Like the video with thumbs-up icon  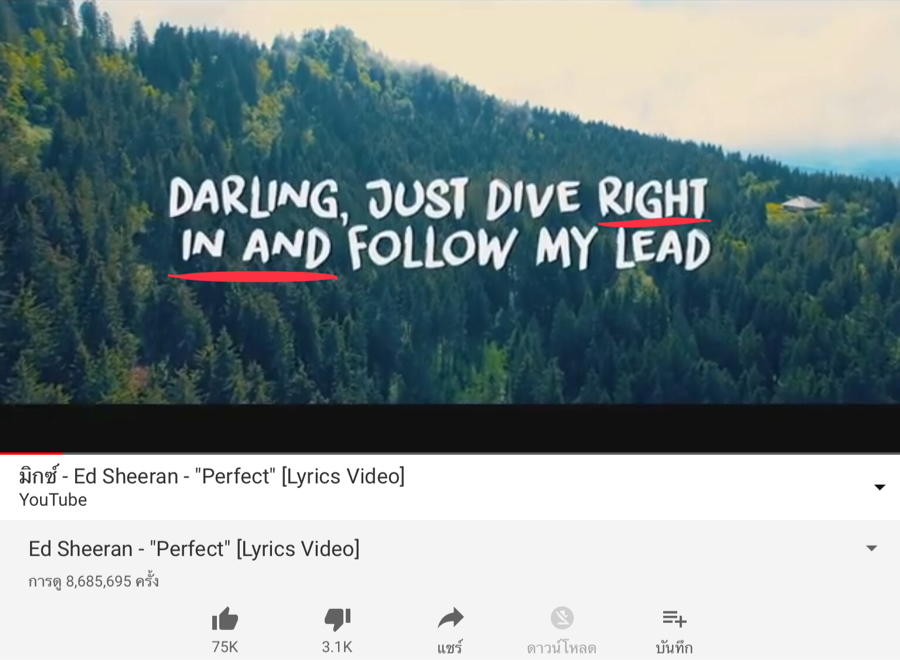(x=224, y=619)
